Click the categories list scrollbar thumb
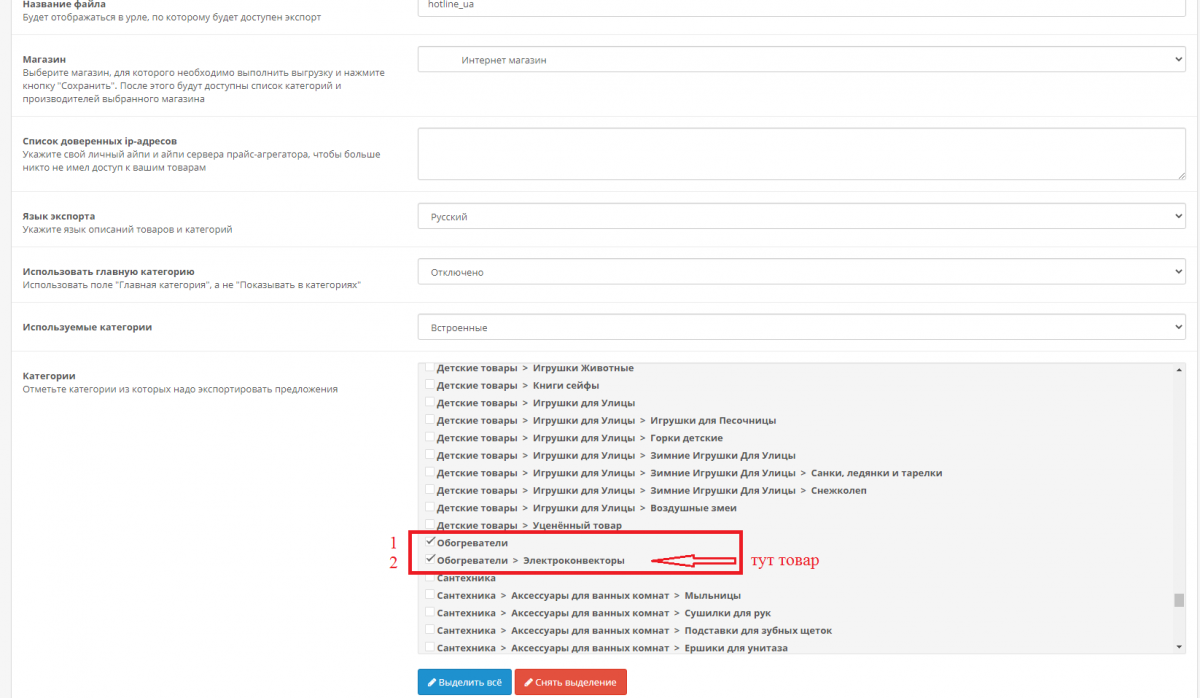Viewport: 1200px width, 698px height. [1178, 600]
